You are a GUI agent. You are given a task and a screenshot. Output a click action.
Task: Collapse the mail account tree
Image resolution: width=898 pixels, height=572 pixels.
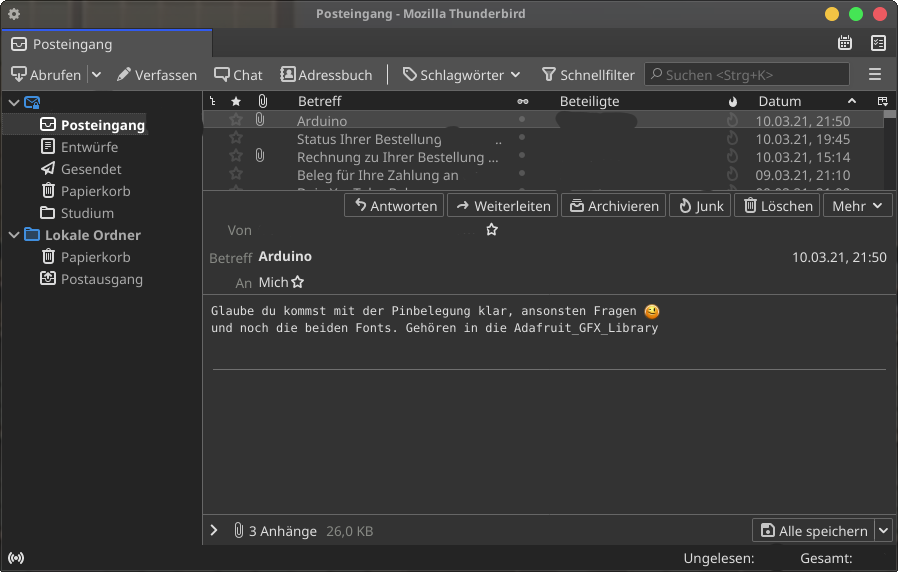tap(14, 103)
